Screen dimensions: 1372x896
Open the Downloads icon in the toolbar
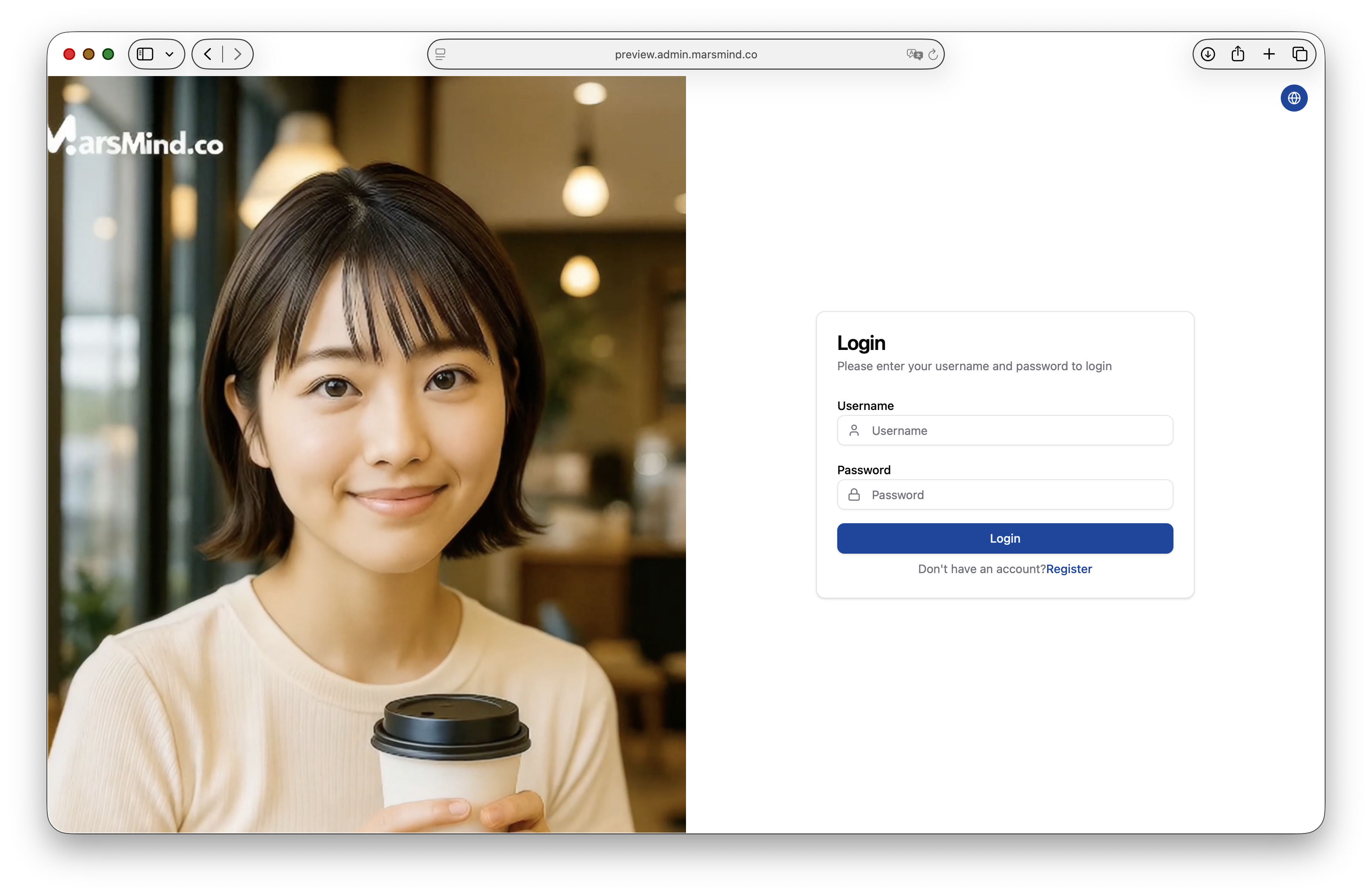1208,54
